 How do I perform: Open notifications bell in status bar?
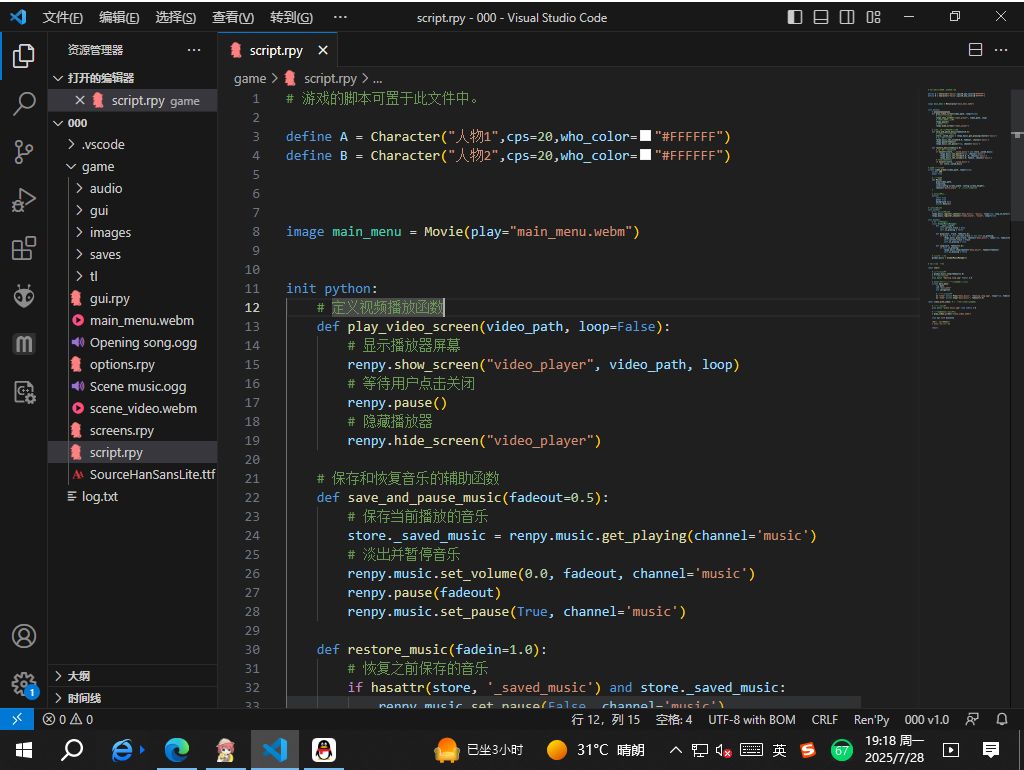pyautogui.click(x=1002, y=719)
